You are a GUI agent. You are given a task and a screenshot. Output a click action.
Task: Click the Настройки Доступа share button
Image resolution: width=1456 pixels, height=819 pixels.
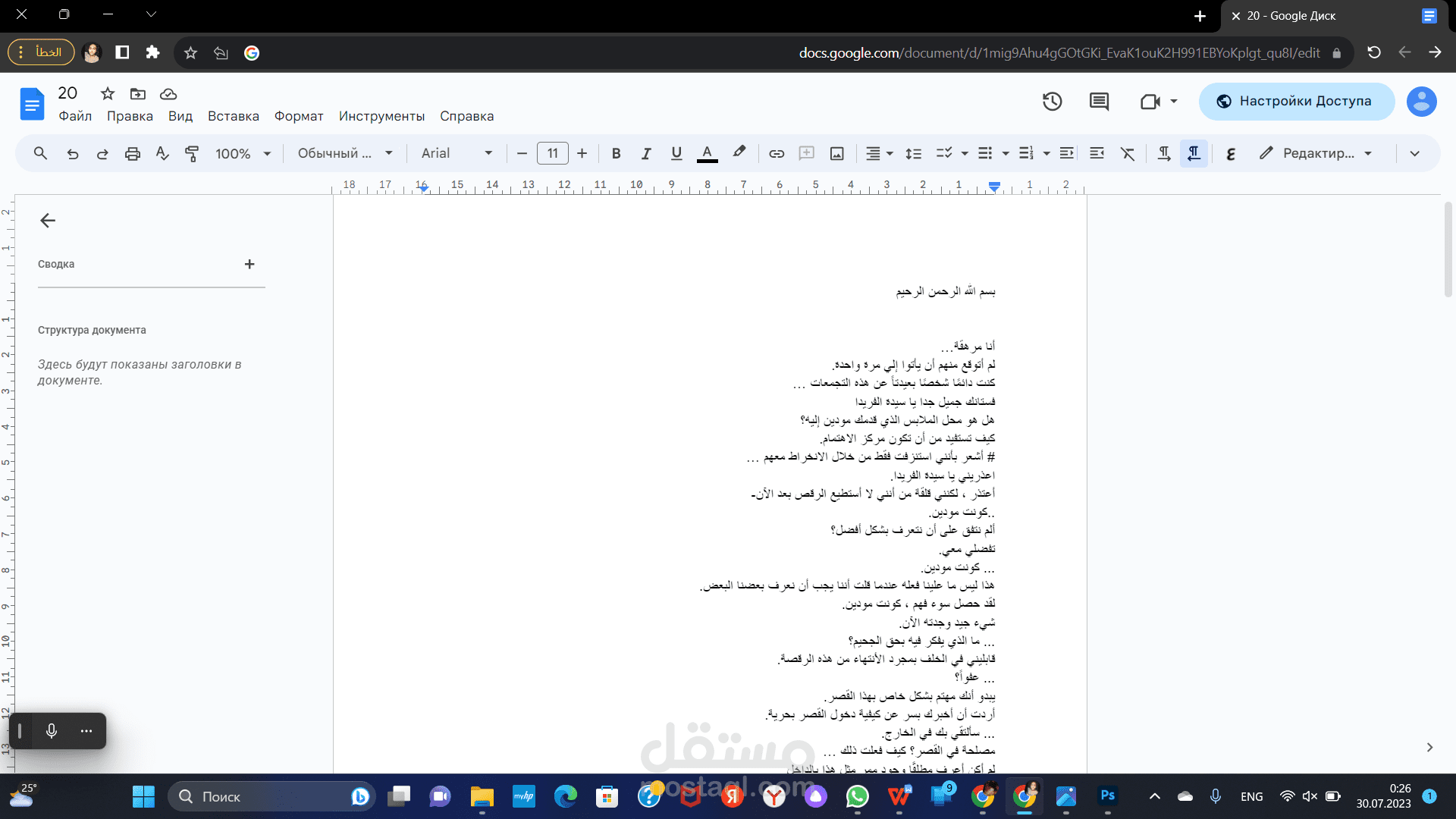(x=1296, y=102)
